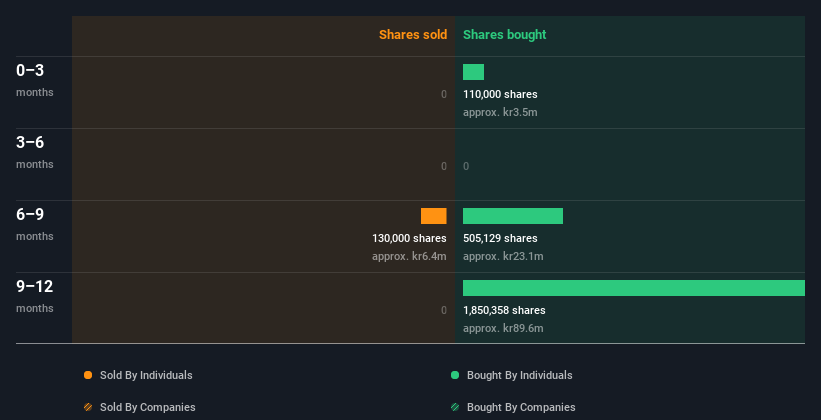Click the 3–6 months row label
The width and height of the screenshot is (821, 420).
tap(35, 152)
